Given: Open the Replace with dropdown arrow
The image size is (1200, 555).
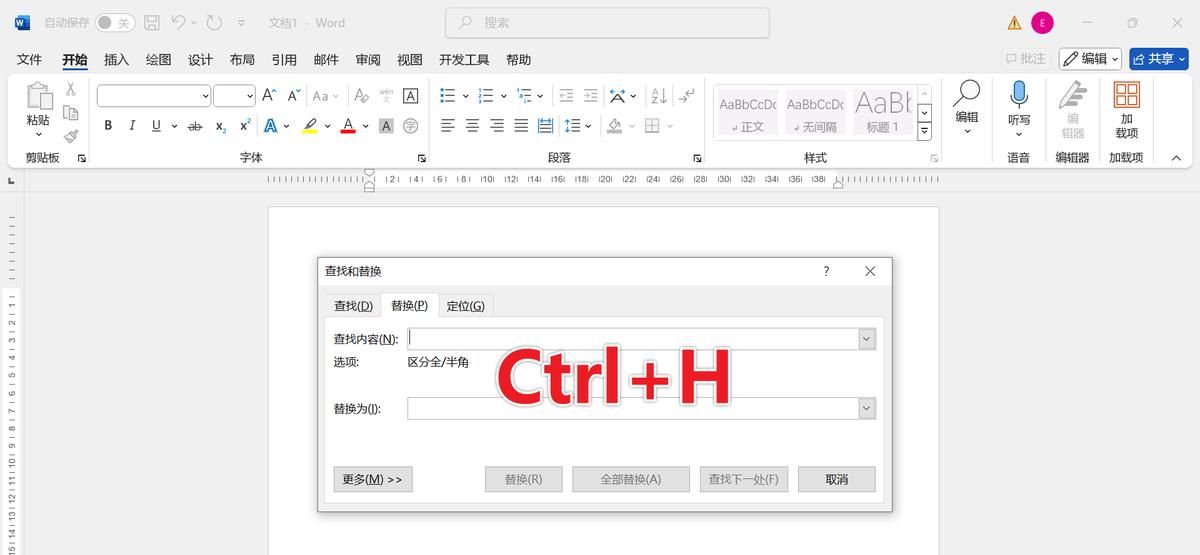Looking at the screenshot, I should click(x=867, y=408).
